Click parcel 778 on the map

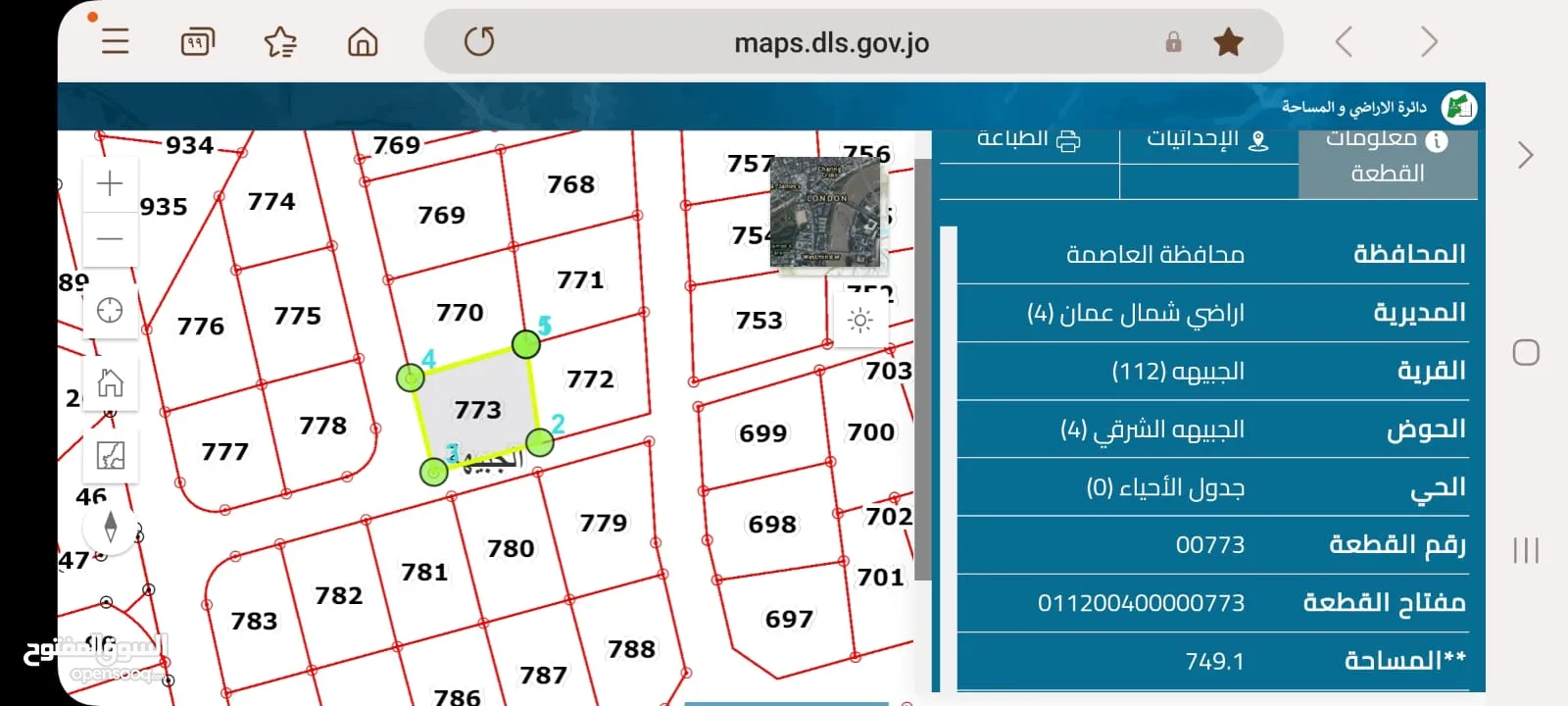pos(322,426)
